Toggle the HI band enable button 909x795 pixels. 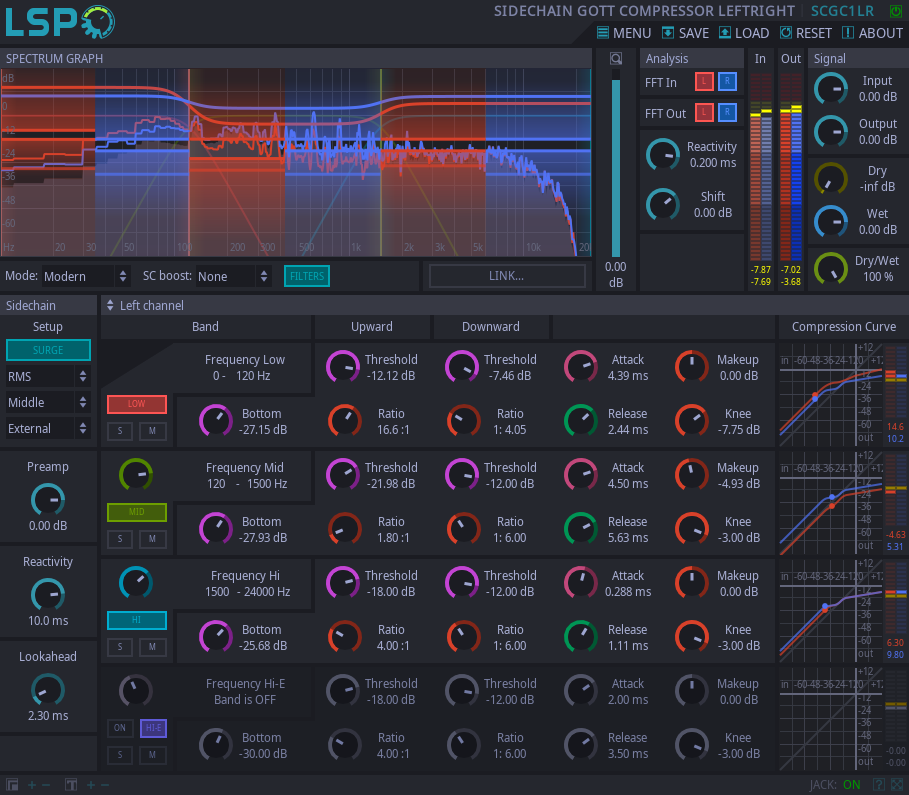coord(137,620)
